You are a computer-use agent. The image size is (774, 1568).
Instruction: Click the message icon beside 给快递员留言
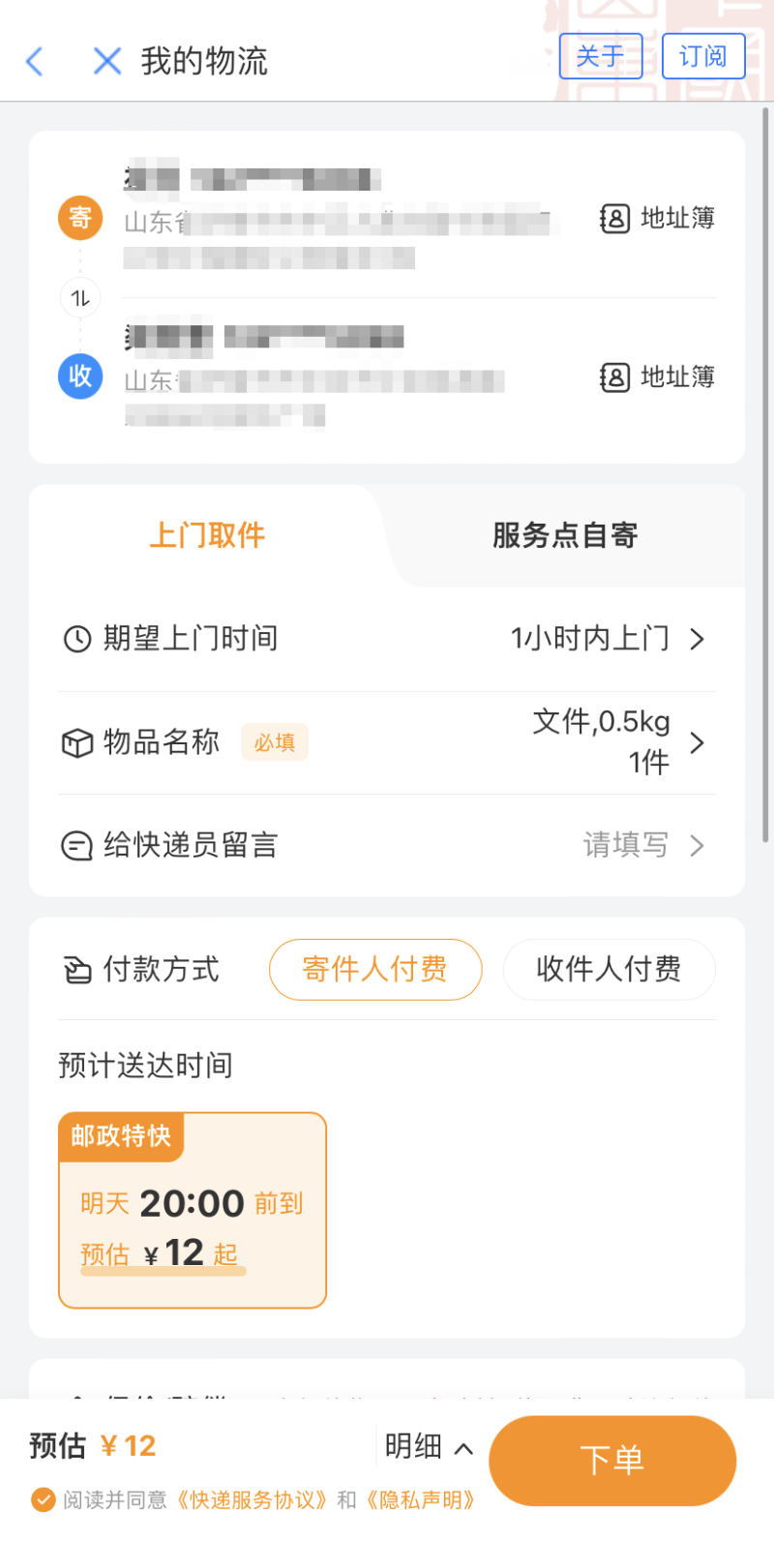click(x=77, y=846)
